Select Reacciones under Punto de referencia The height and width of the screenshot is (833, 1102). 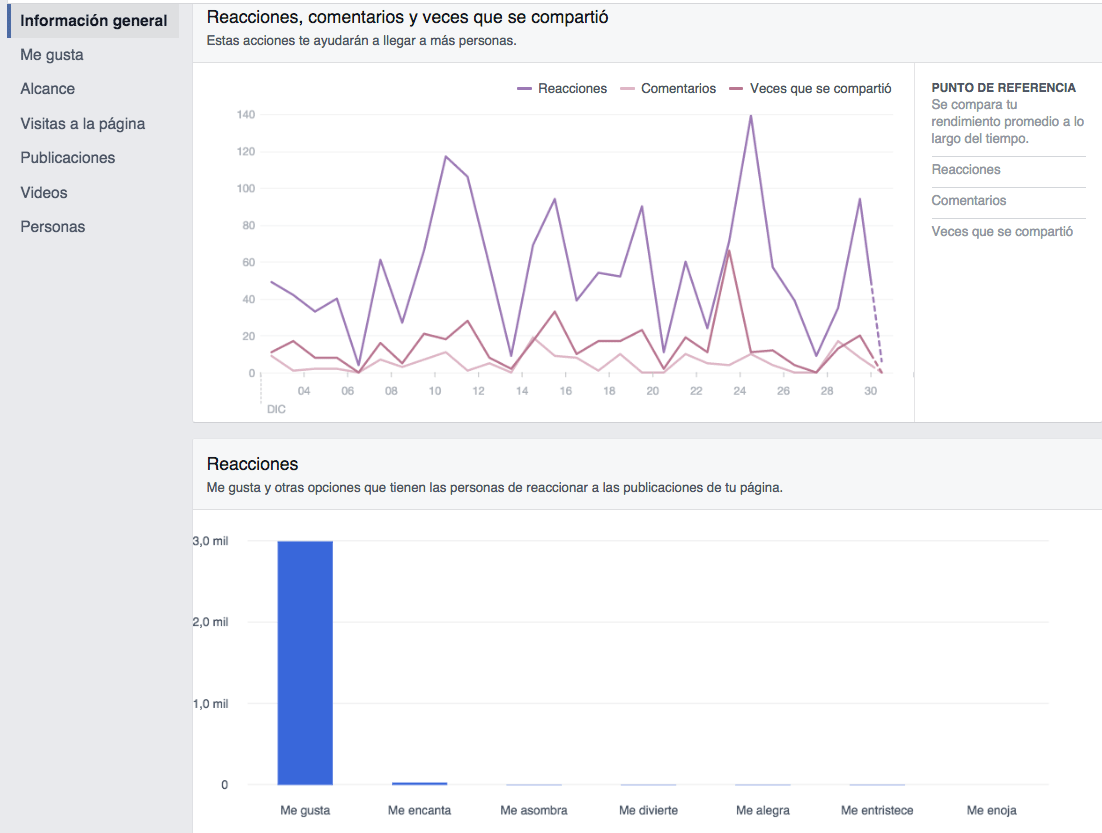coord(966,169)
